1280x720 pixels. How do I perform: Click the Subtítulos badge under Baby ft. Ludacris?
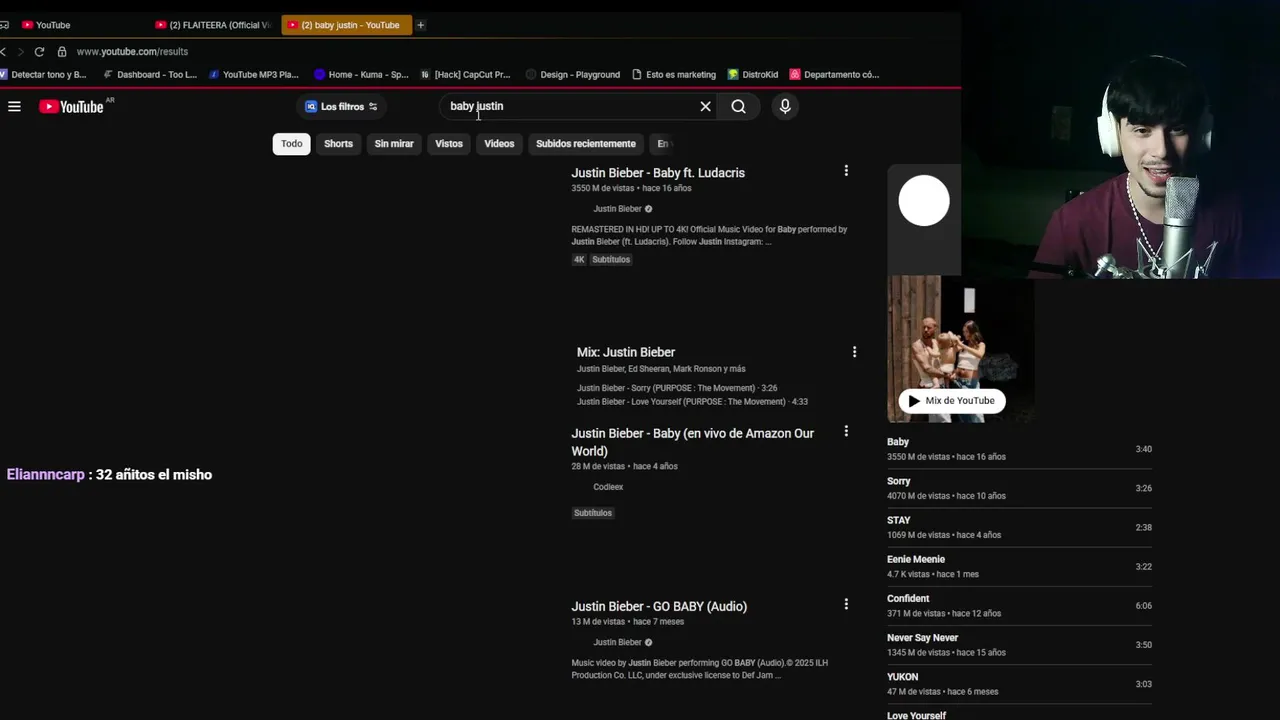pos(611,260)
